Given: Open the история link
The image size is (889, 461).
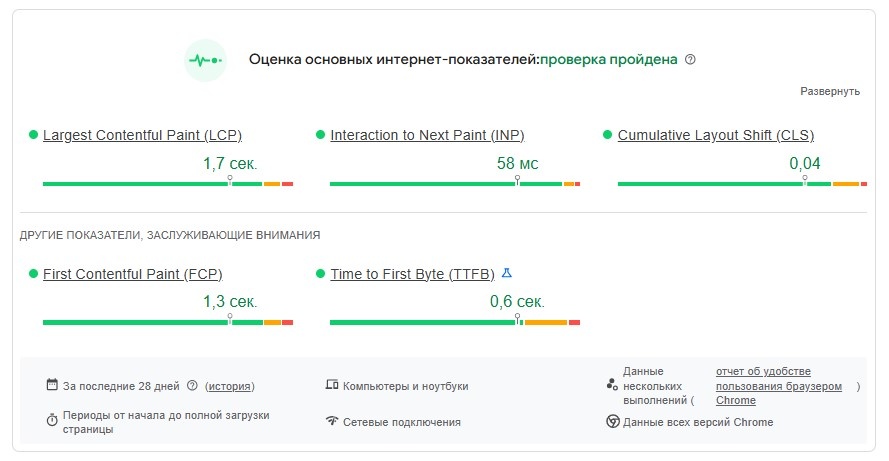Looking at the screenshot, I should [230, 386].
